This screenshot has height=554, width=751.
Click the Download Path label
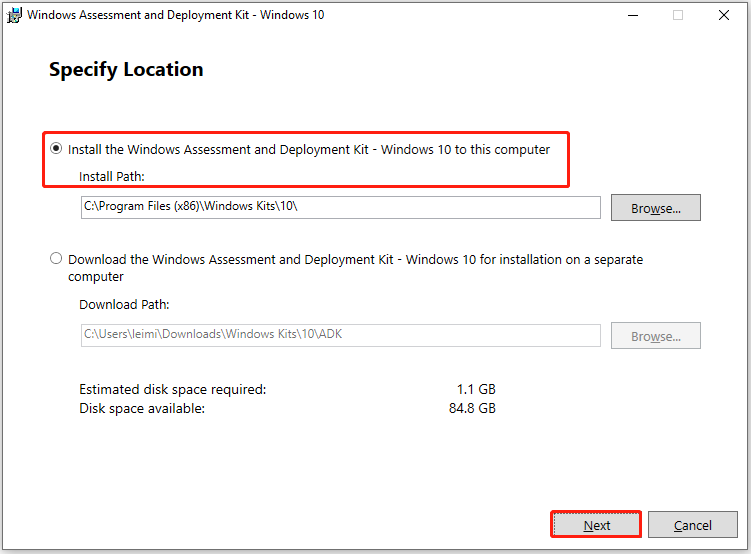click(x=124, y=305)
